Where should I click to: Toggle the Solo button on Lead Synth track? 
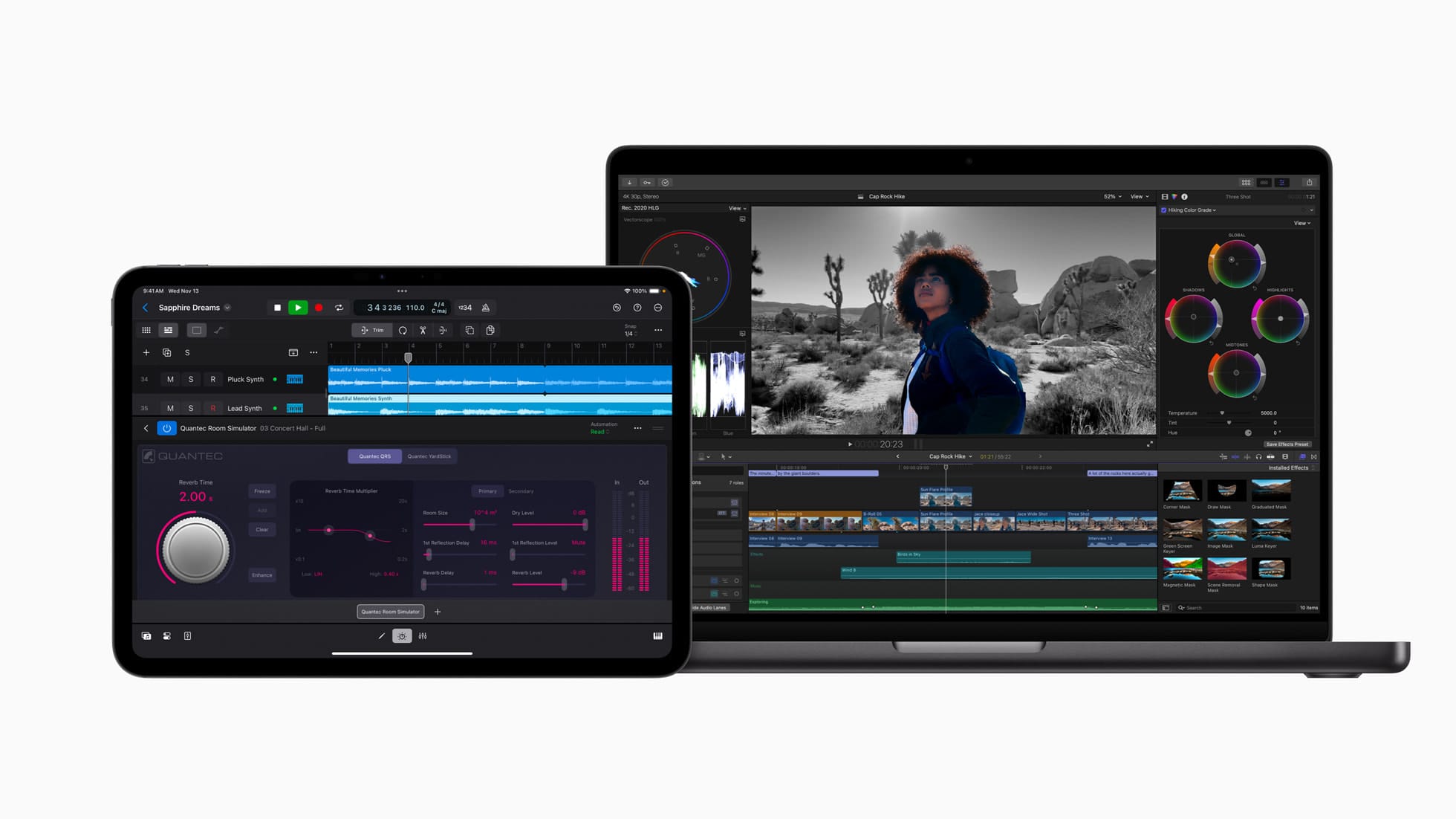click(x=190, y=408)
